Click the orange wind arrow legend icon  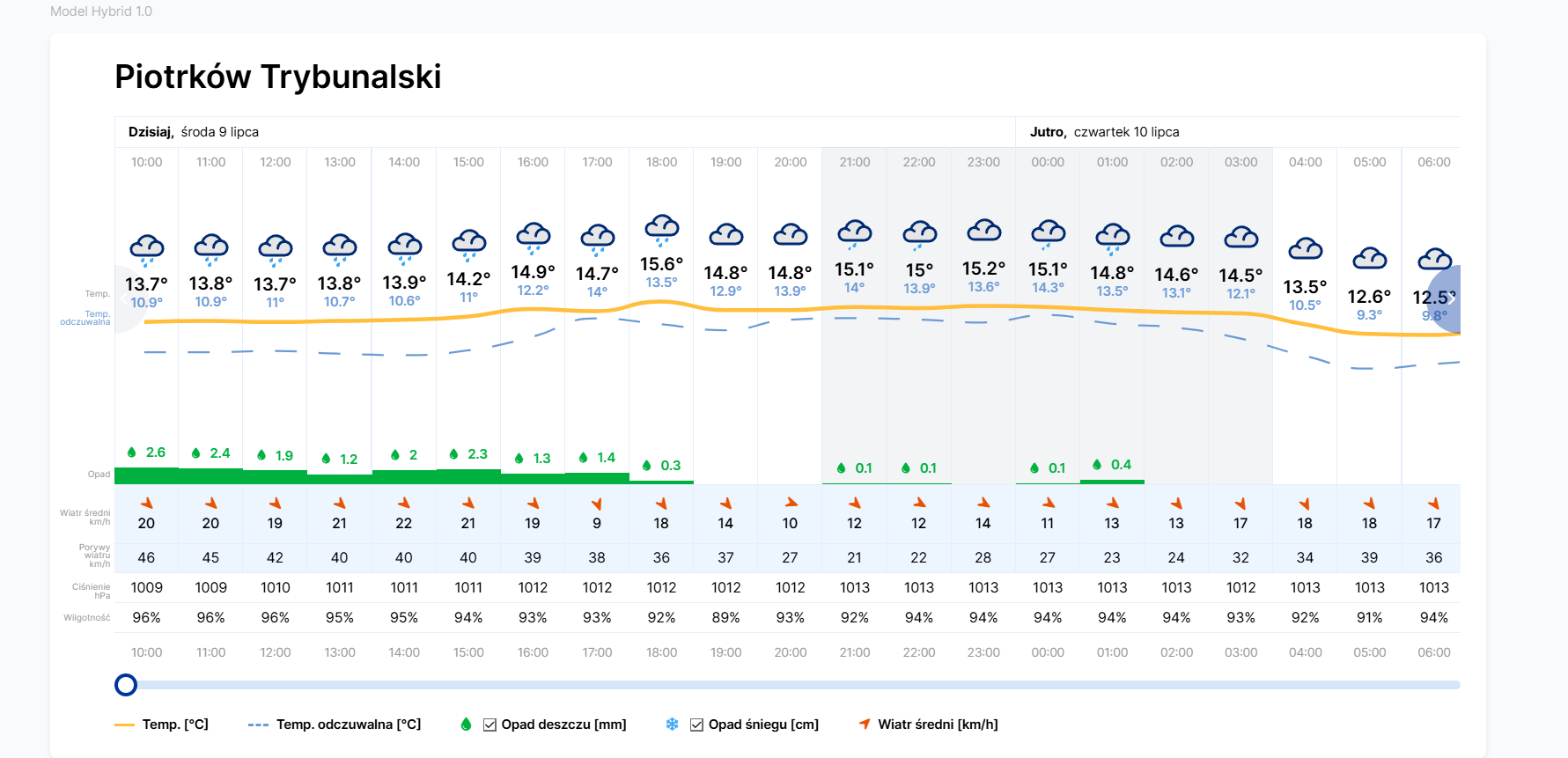tap(865, 724)
